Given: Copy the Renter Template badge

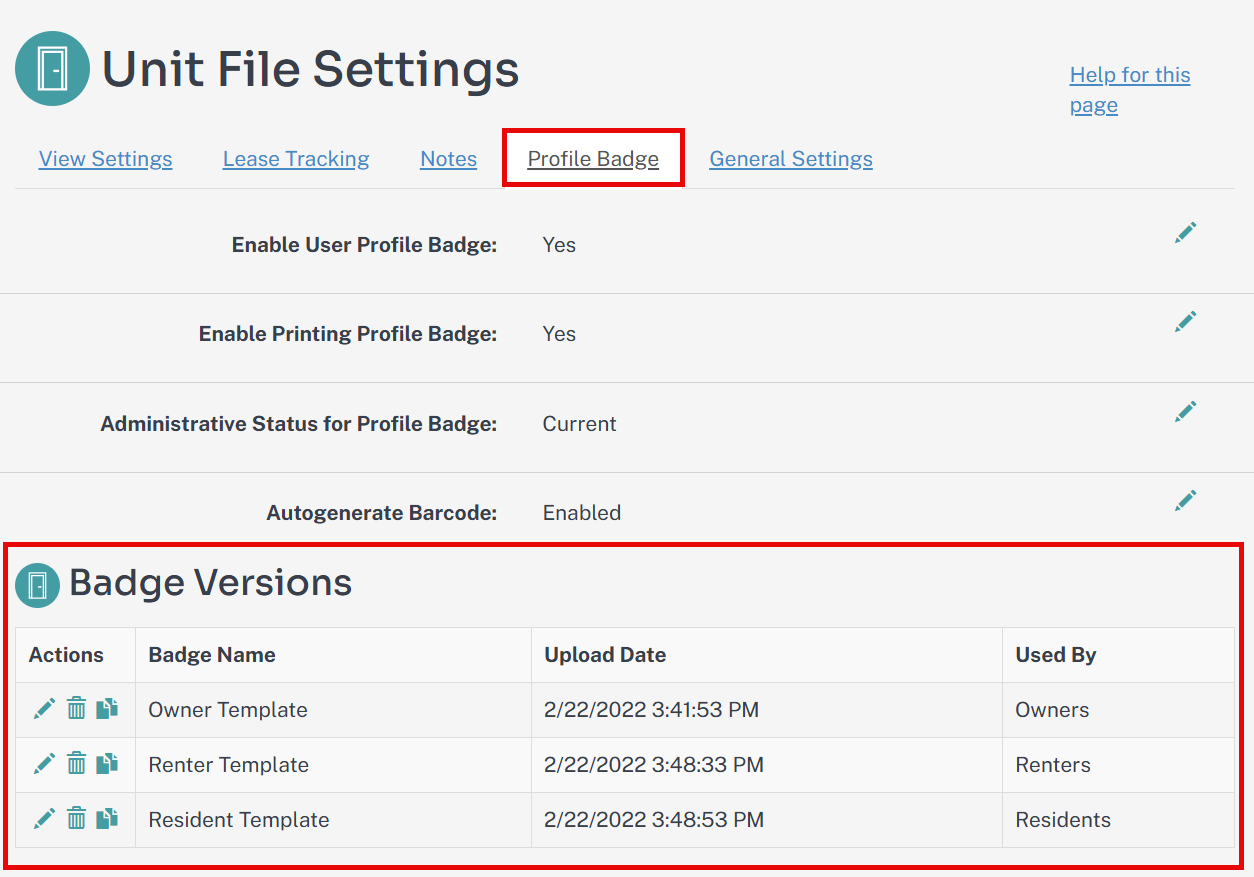Looking at the screenshot, I should click(107, 764).
